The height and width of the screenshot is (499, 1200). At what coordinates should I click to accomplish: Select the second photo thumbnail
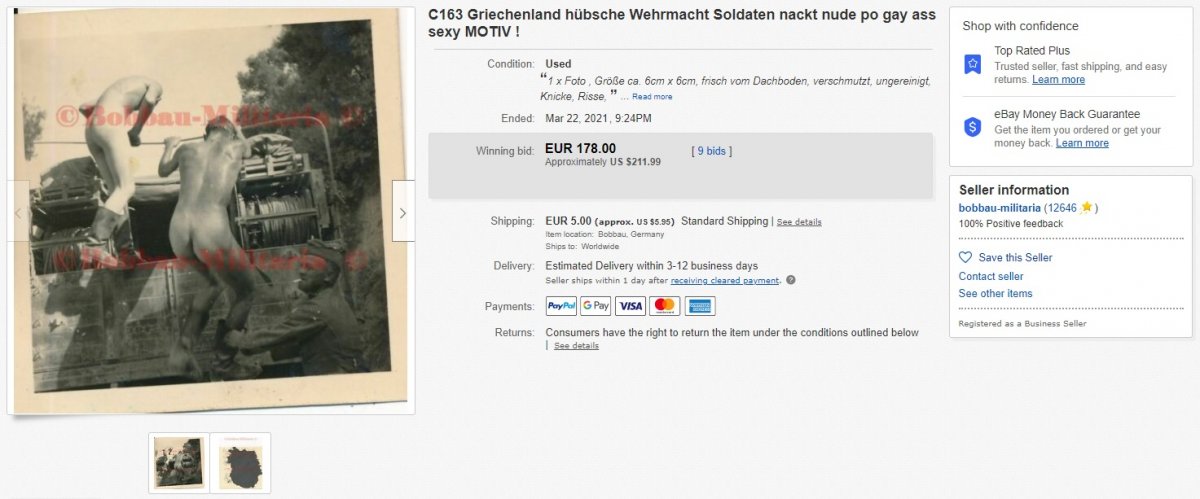240,462
